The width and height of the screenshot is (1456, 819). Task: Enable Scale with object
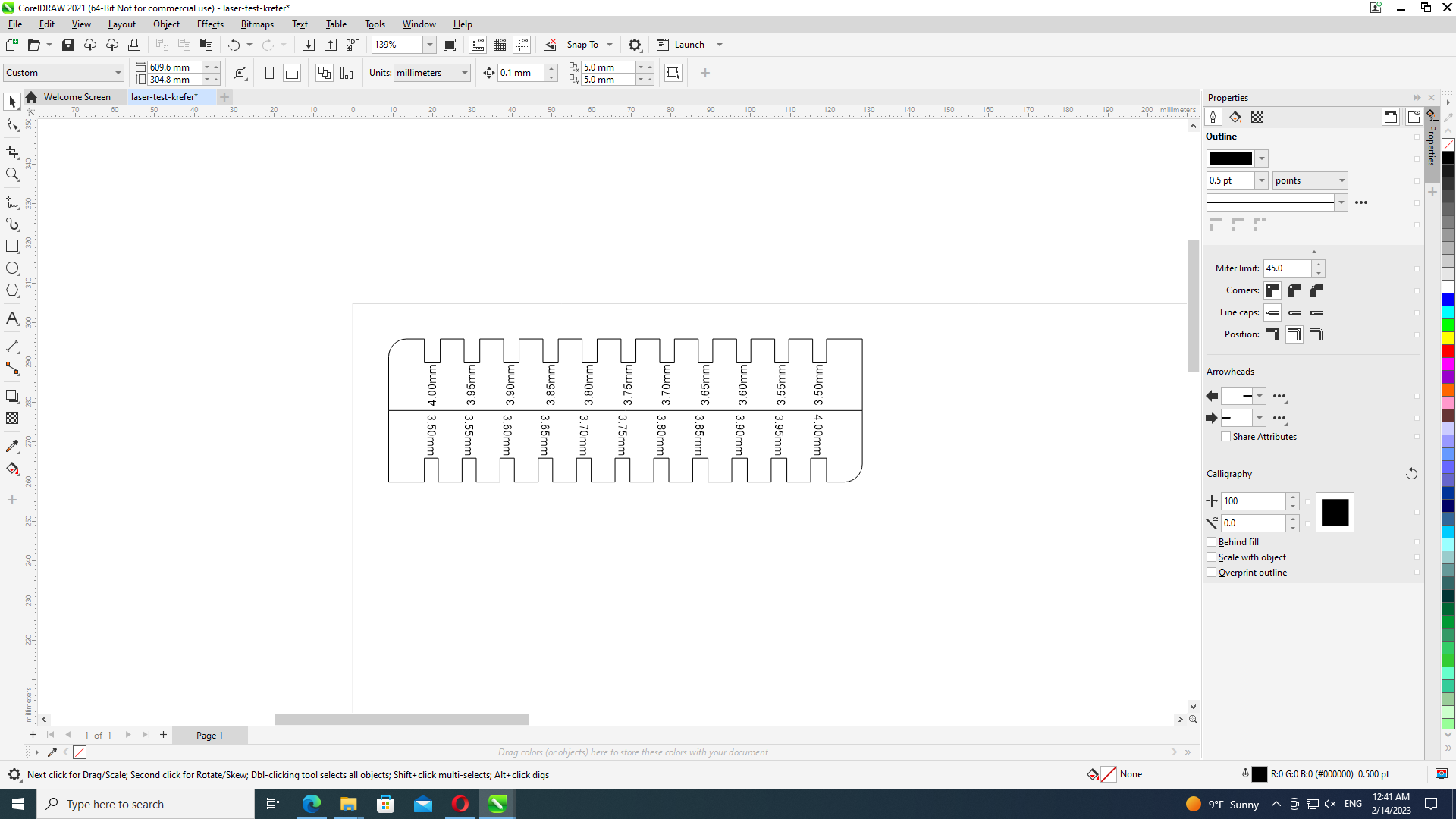1212,557
